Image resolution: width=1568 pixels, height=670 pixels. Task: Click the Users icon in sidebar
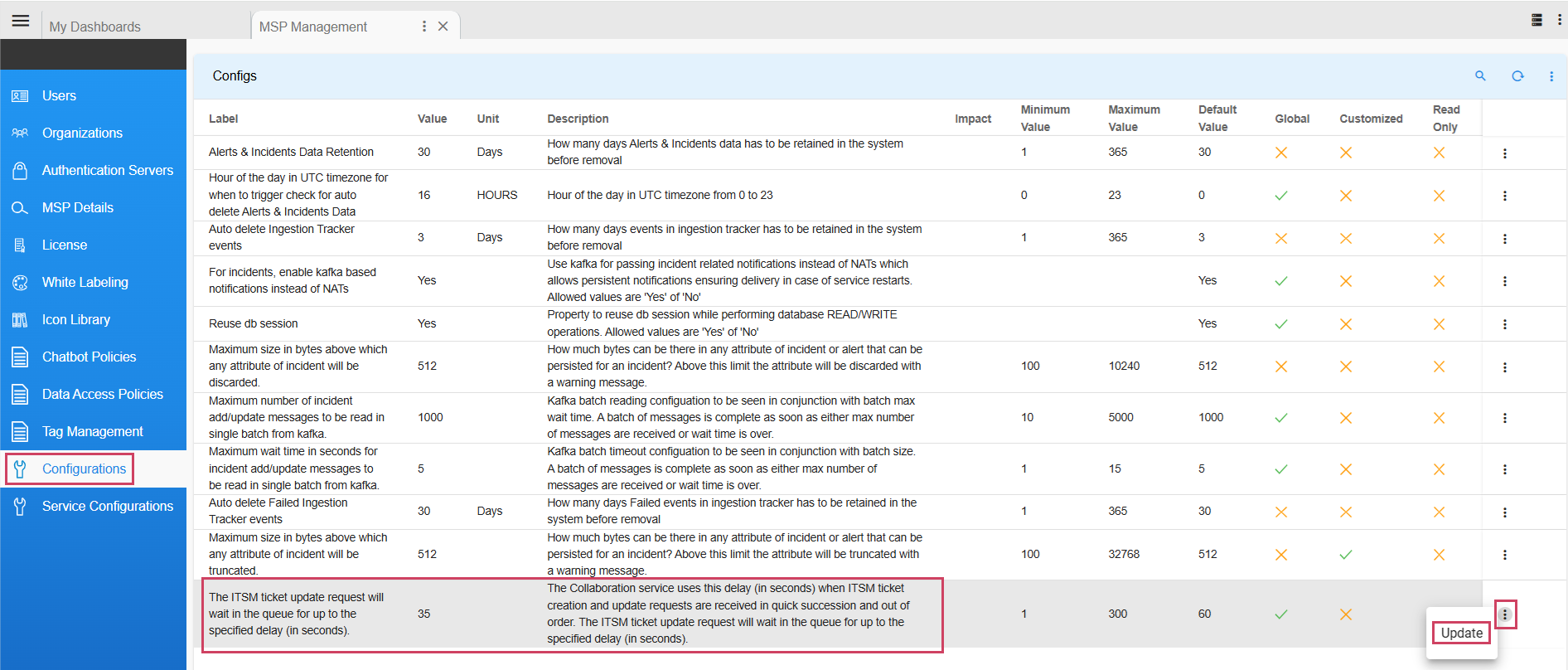coord(20,96)
